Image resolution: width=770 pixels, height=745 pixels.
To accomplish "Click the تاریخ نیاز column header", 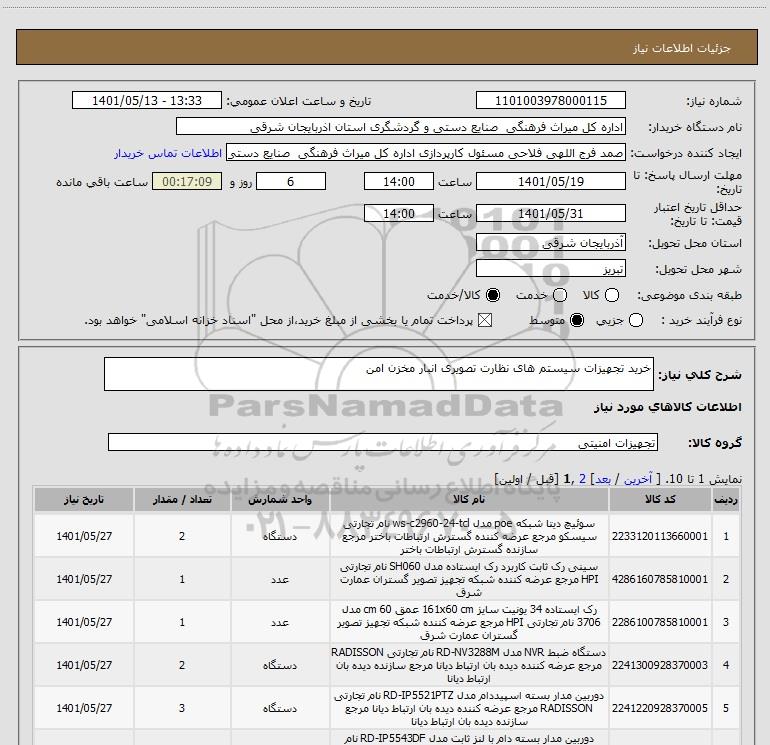I will click(84, 499).
